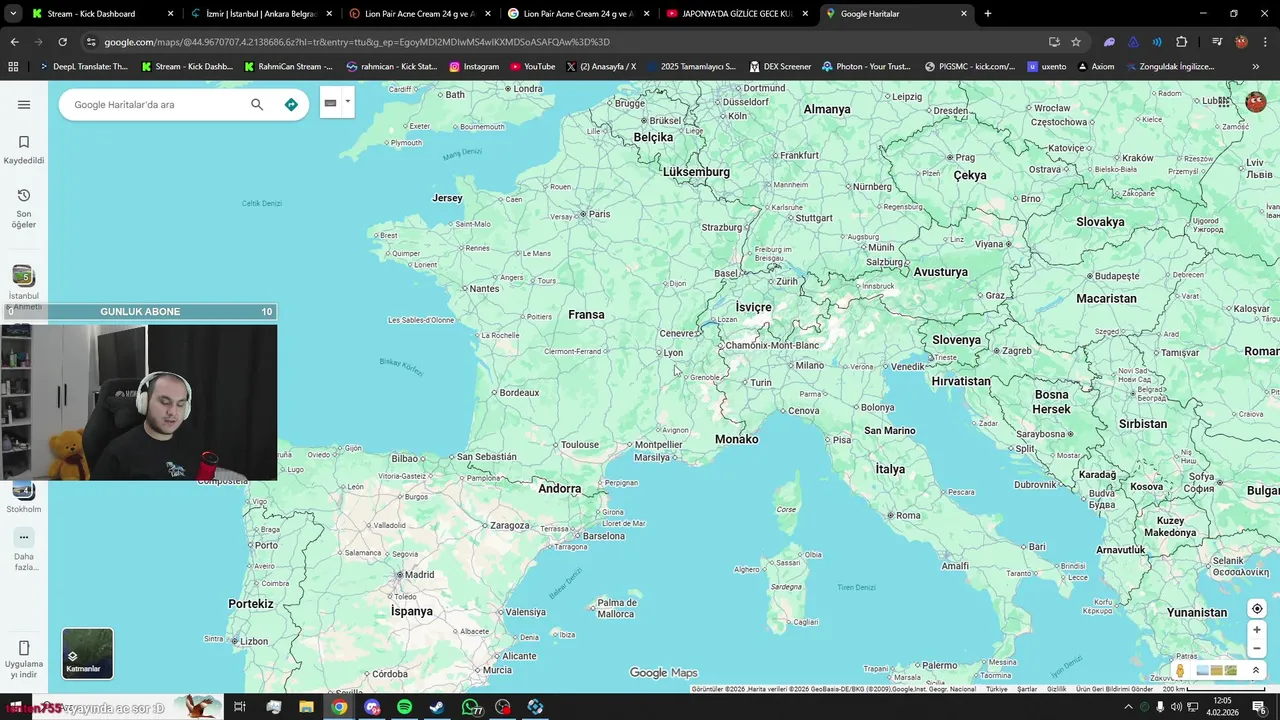1280x720 pixels.
Task: Open the Stokholm recent place shortcut
Action: [x=24, y=497]
